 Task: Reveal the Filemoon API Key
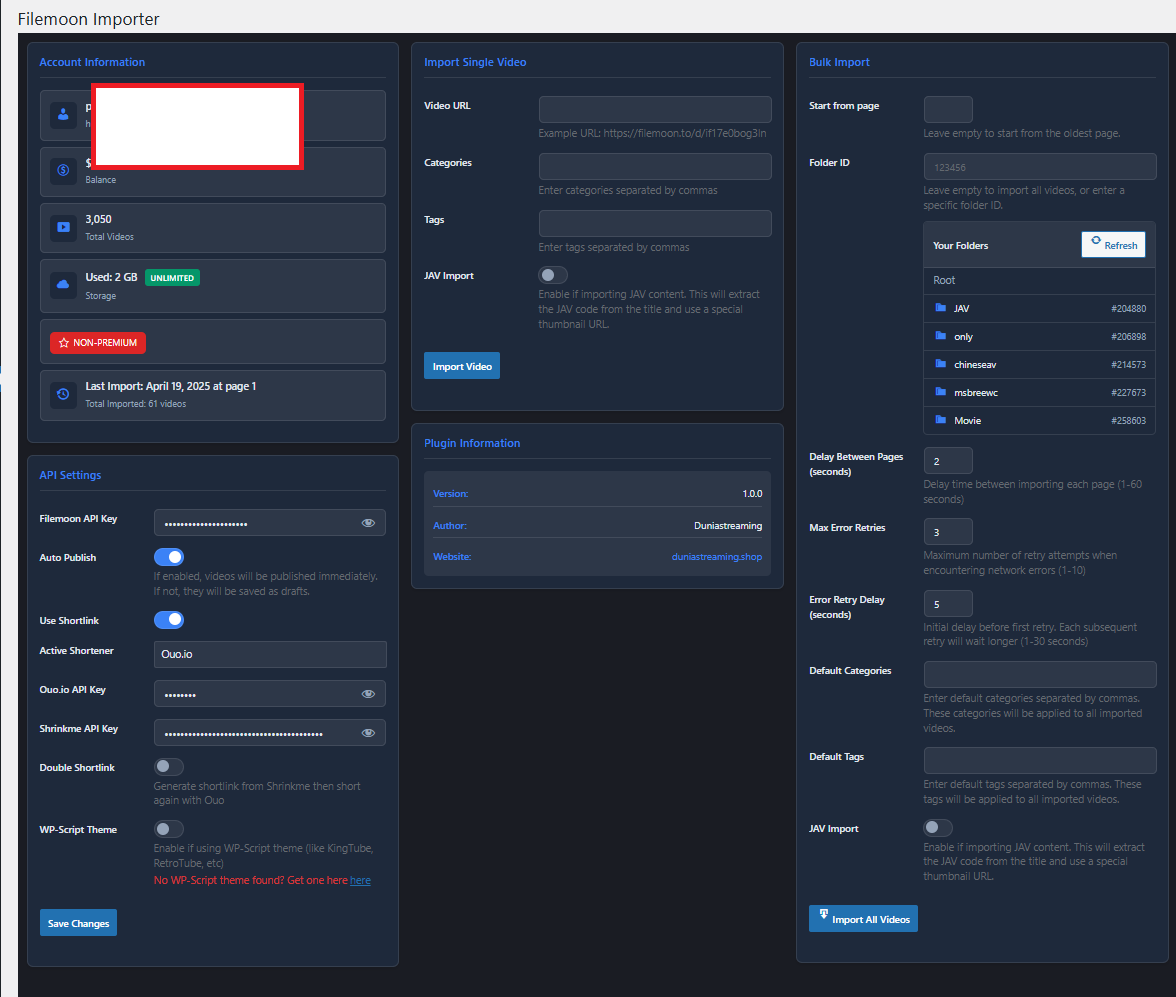pyautogui.click(x=368, y=522)
